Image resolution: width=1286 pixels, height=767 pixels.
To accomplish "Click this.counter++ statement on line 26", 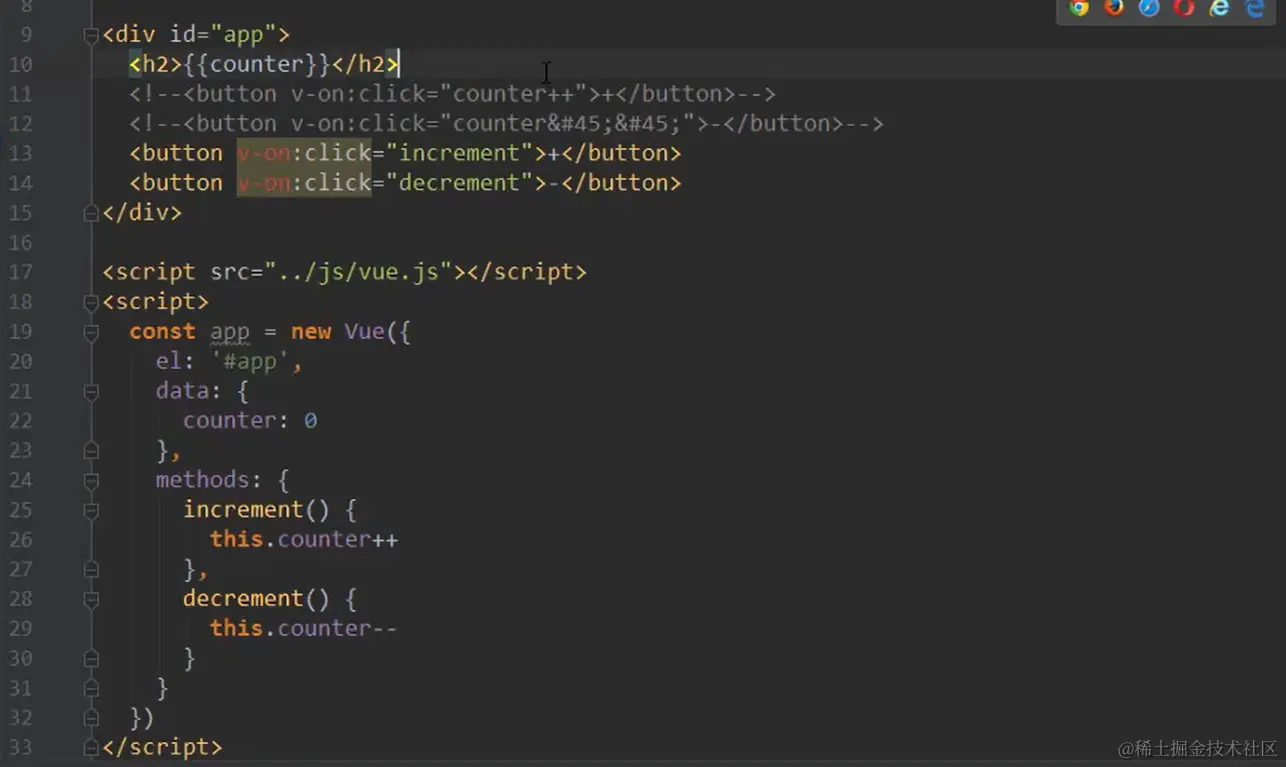I will click(304, 540).
